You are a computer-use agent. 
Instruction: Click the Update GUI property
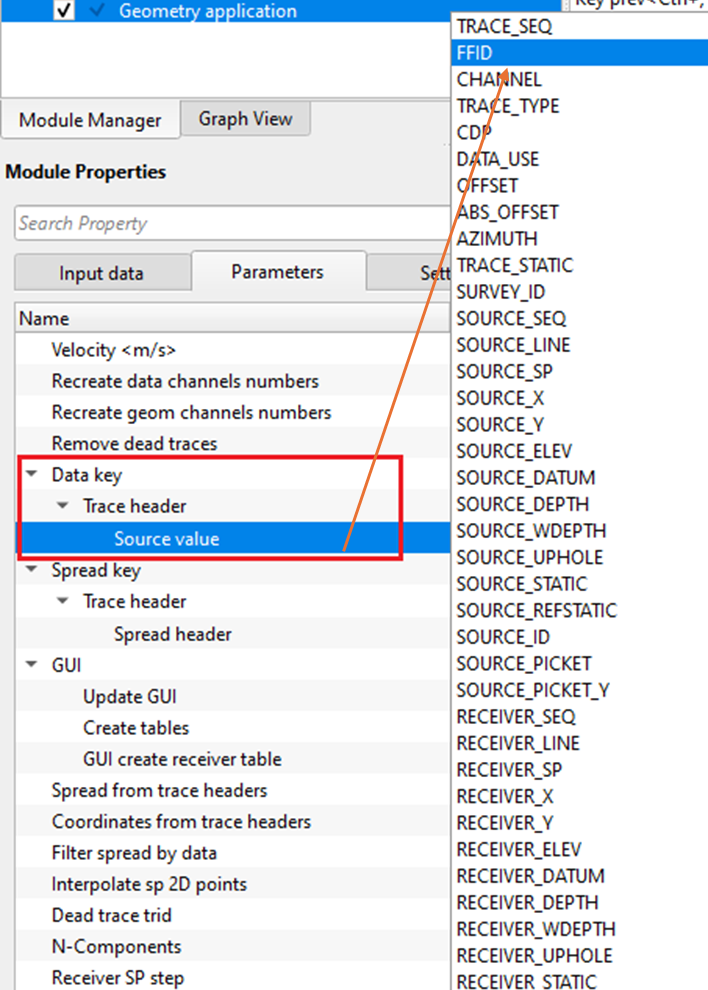(x=129, y=697)
